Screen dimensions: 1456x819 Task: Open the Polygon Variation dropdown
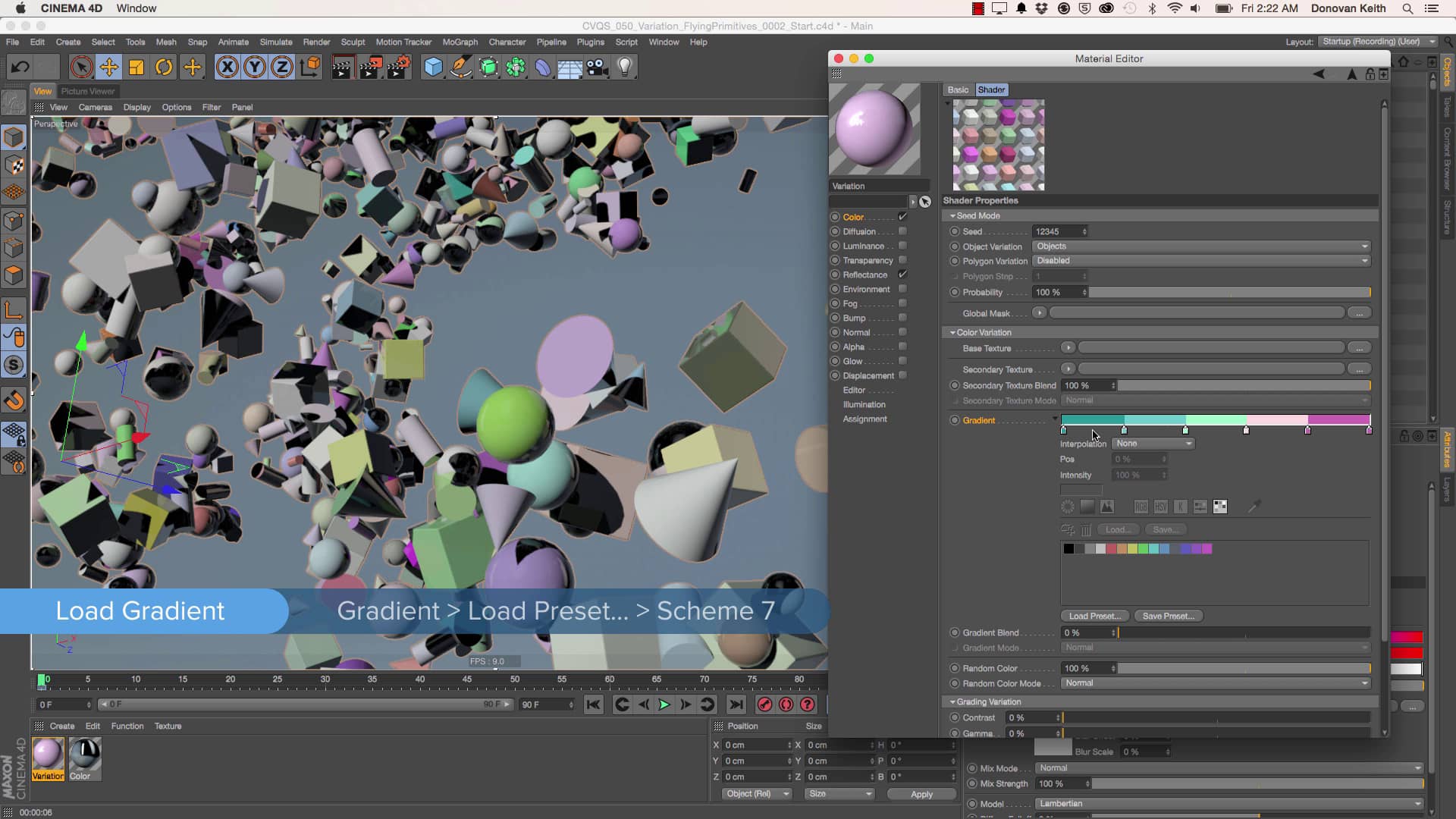(x=1201, y=261)
